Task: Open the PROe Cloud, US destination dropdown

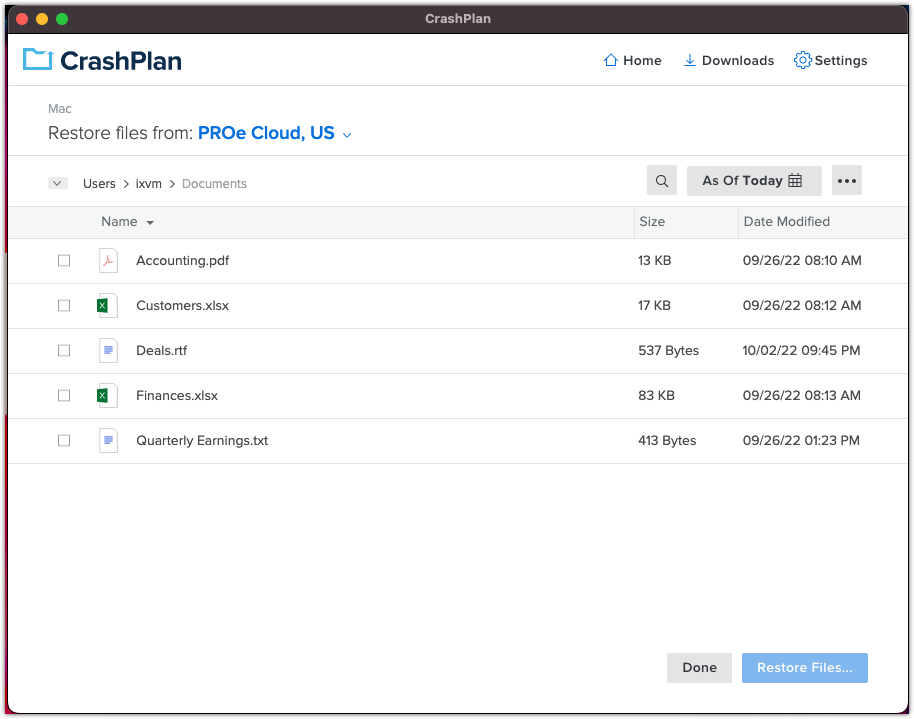Action: 275,134
